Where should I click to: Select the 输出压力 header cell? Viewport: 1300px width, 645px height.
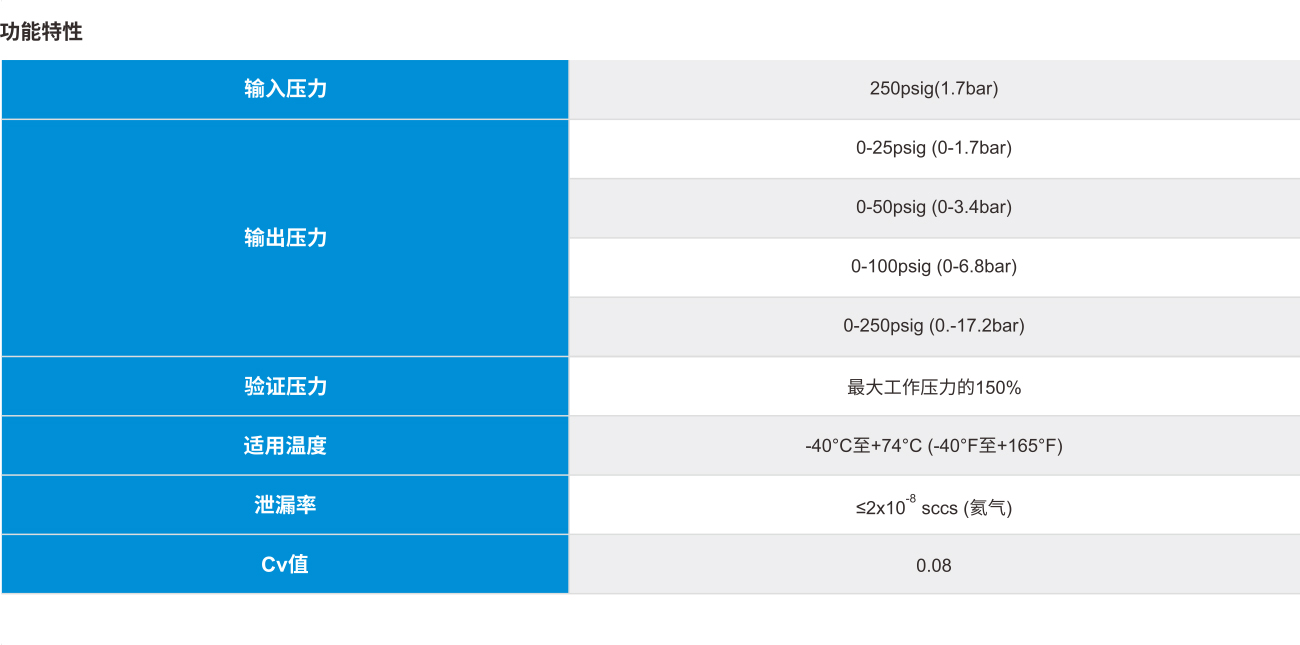click(285, 238)
